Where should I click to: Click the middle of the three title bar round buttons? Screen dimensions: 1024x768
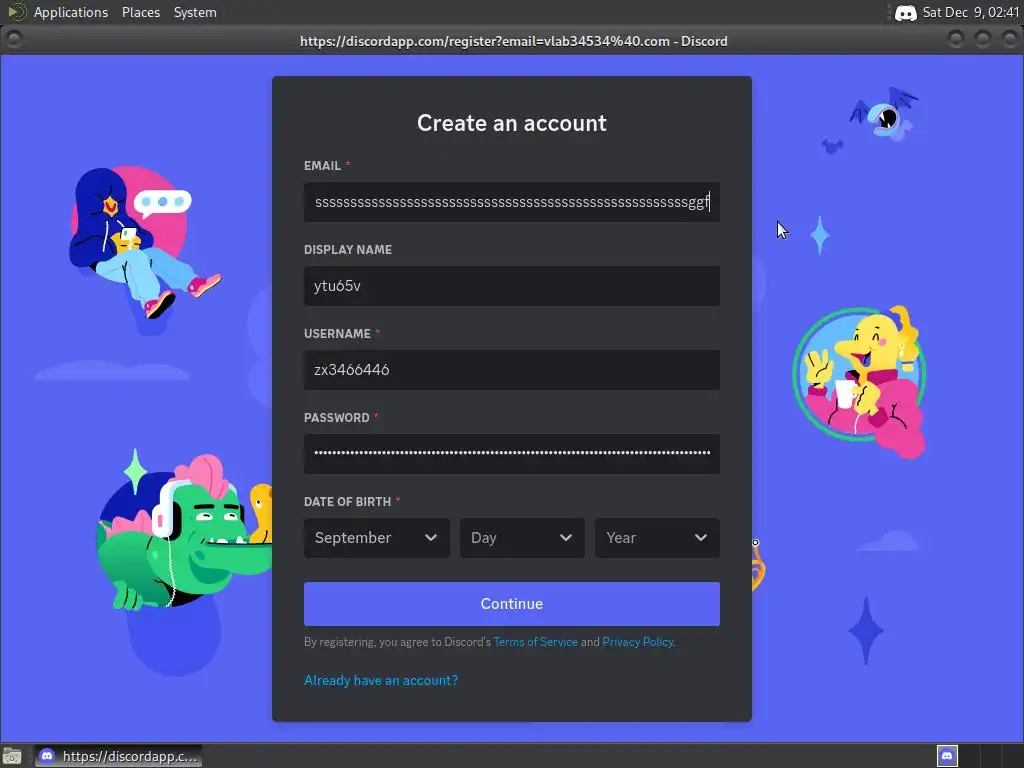pos(983,39)
